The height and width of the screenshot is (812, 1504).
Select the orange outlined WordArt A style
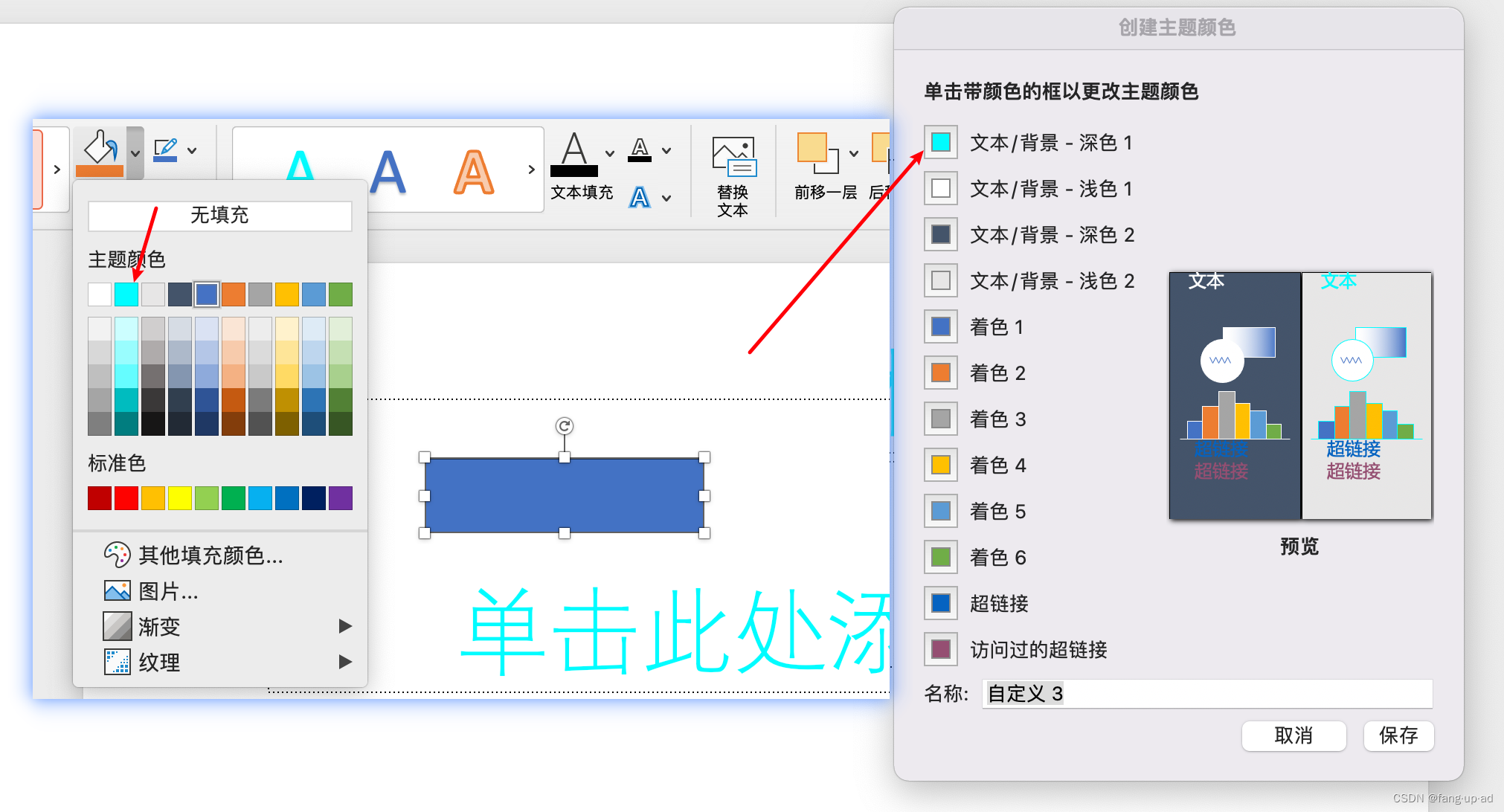pos(473,173)
